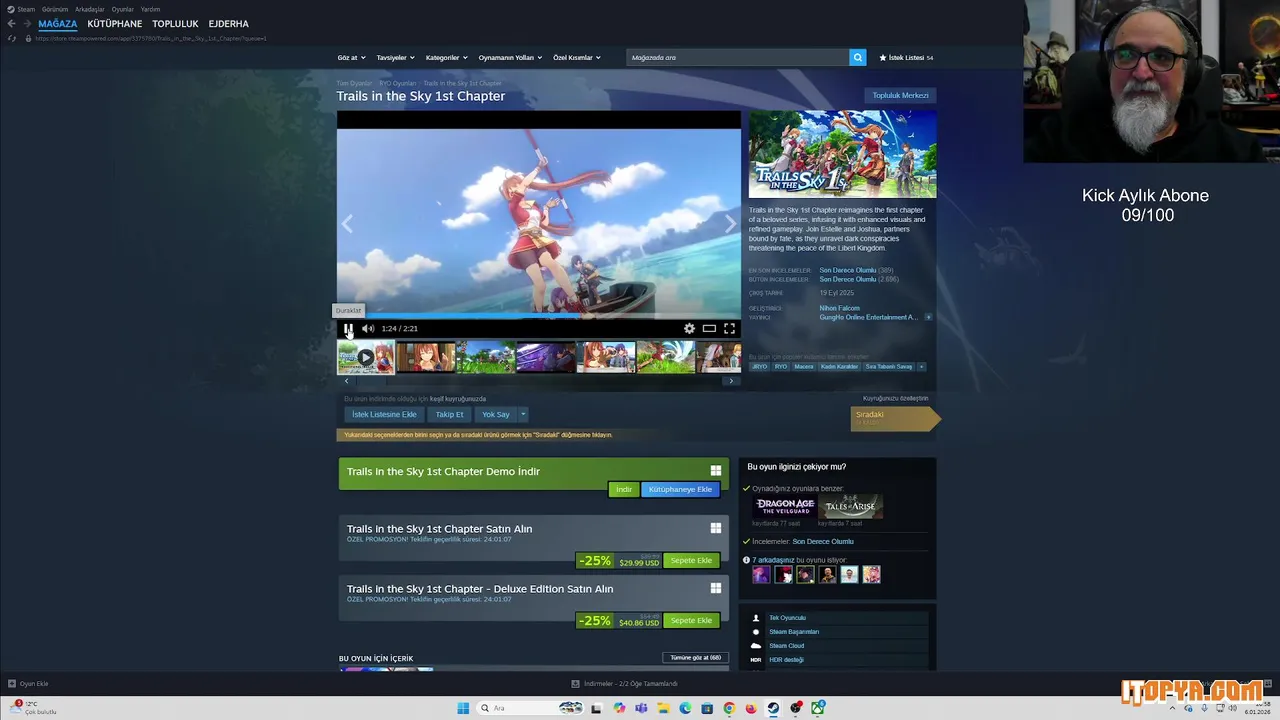Open the Tales of Arise thumbnail
Image resolution: width=1280 pixels, height=720 pixels.
(850, 505)
